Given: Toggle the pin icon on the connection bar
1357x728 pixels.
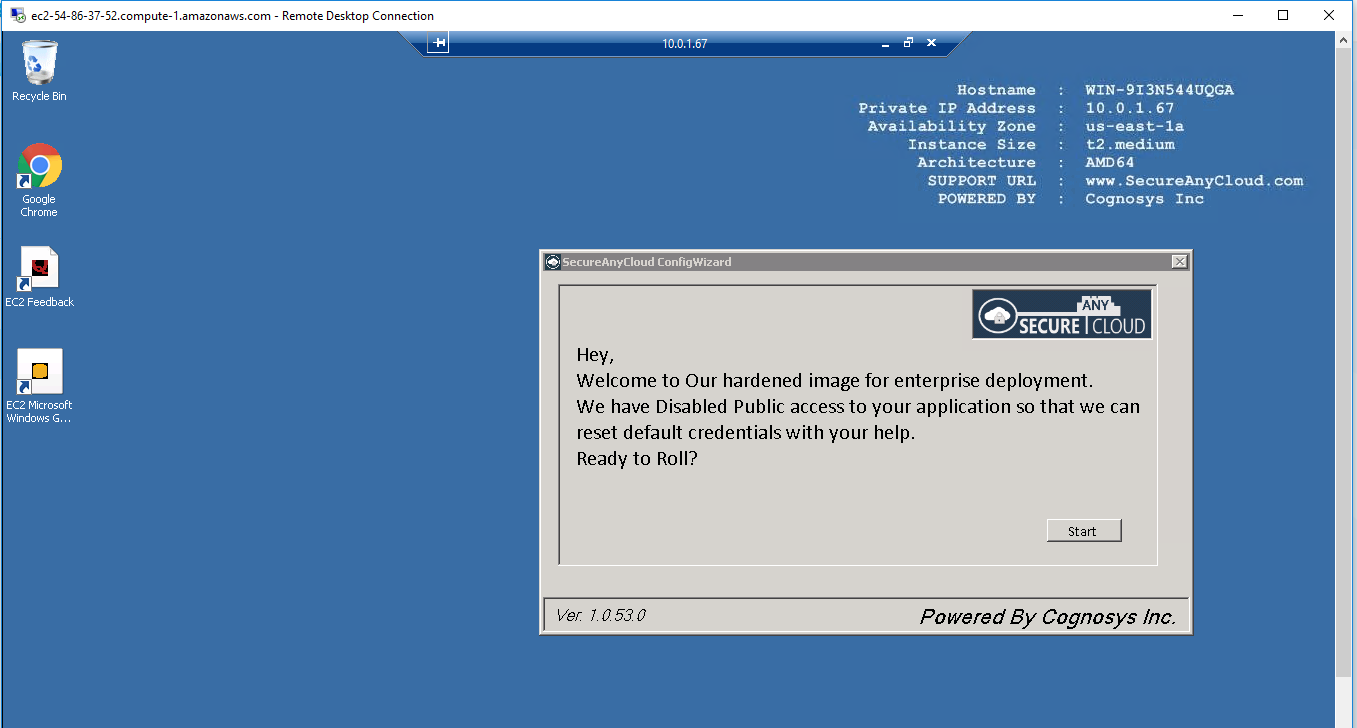Looking at the screenshot, I should pos(439,43).
